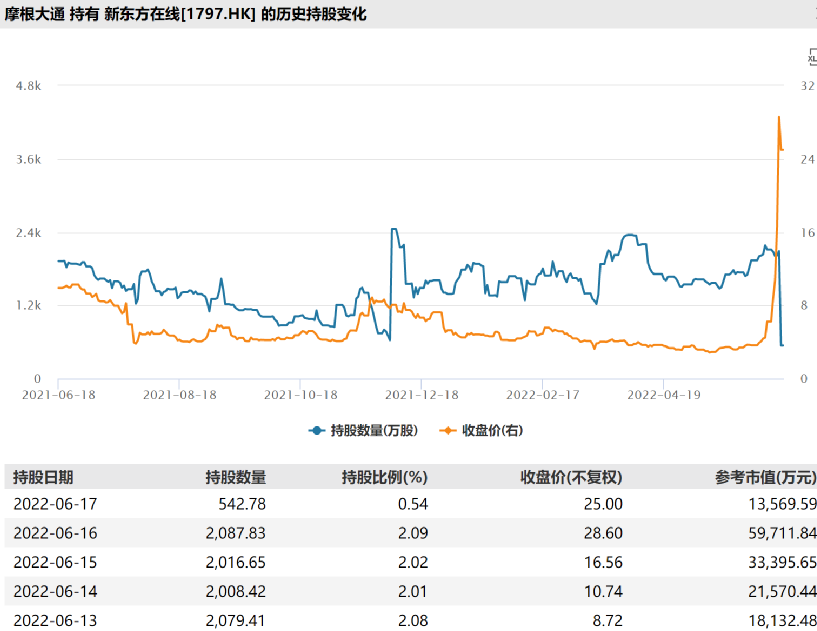Click the 2021-06-18 x-axis date label
817x631 pixels.
[59, 395]
